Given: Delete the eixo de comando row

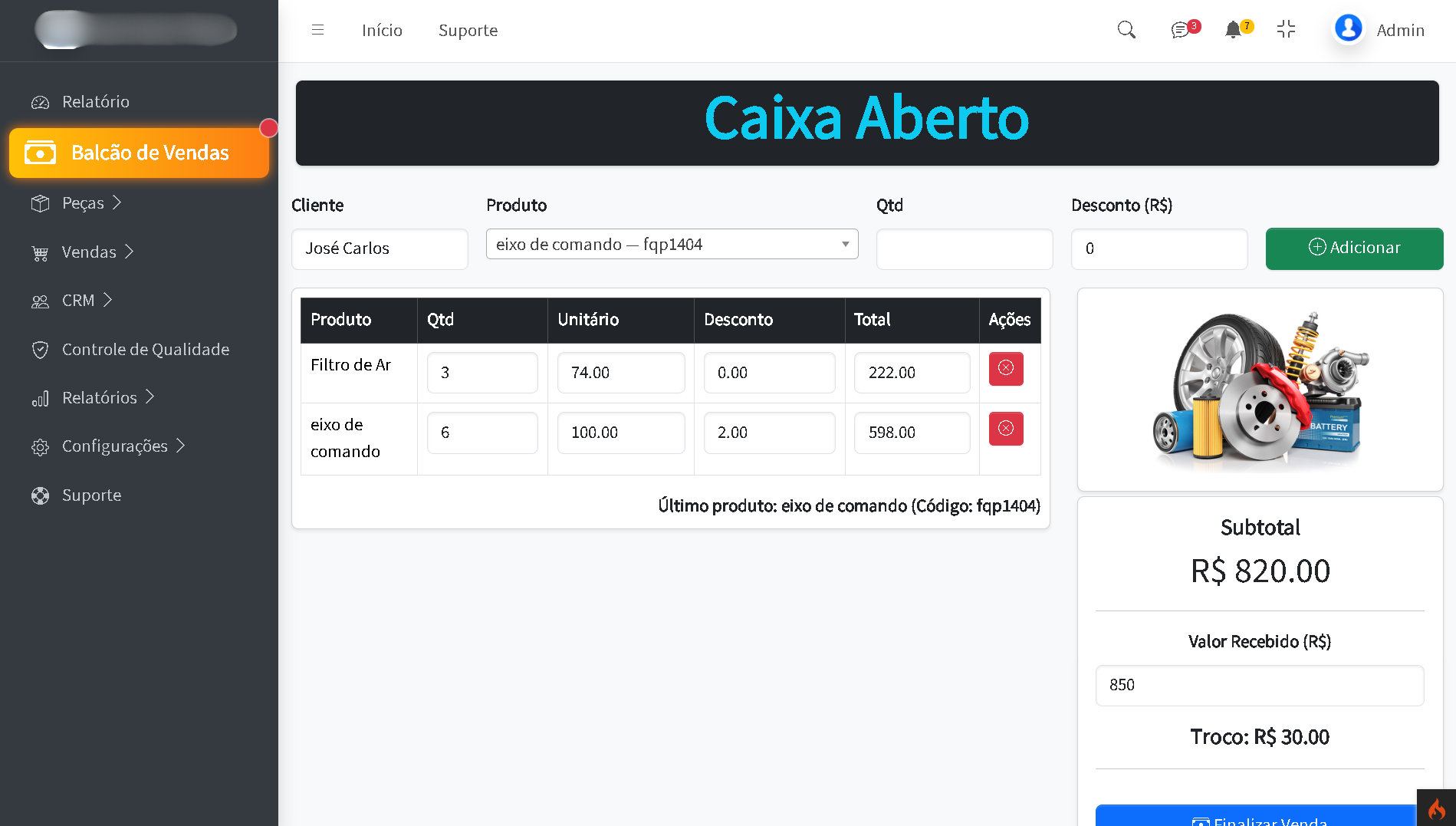Looking at the screenshot, I should [x=1006, y=429].
